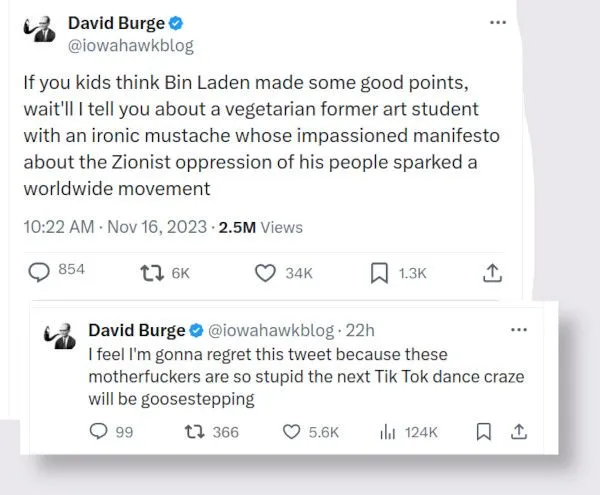
Task: Like the main tweet with 34K likes
Action: 265,272
